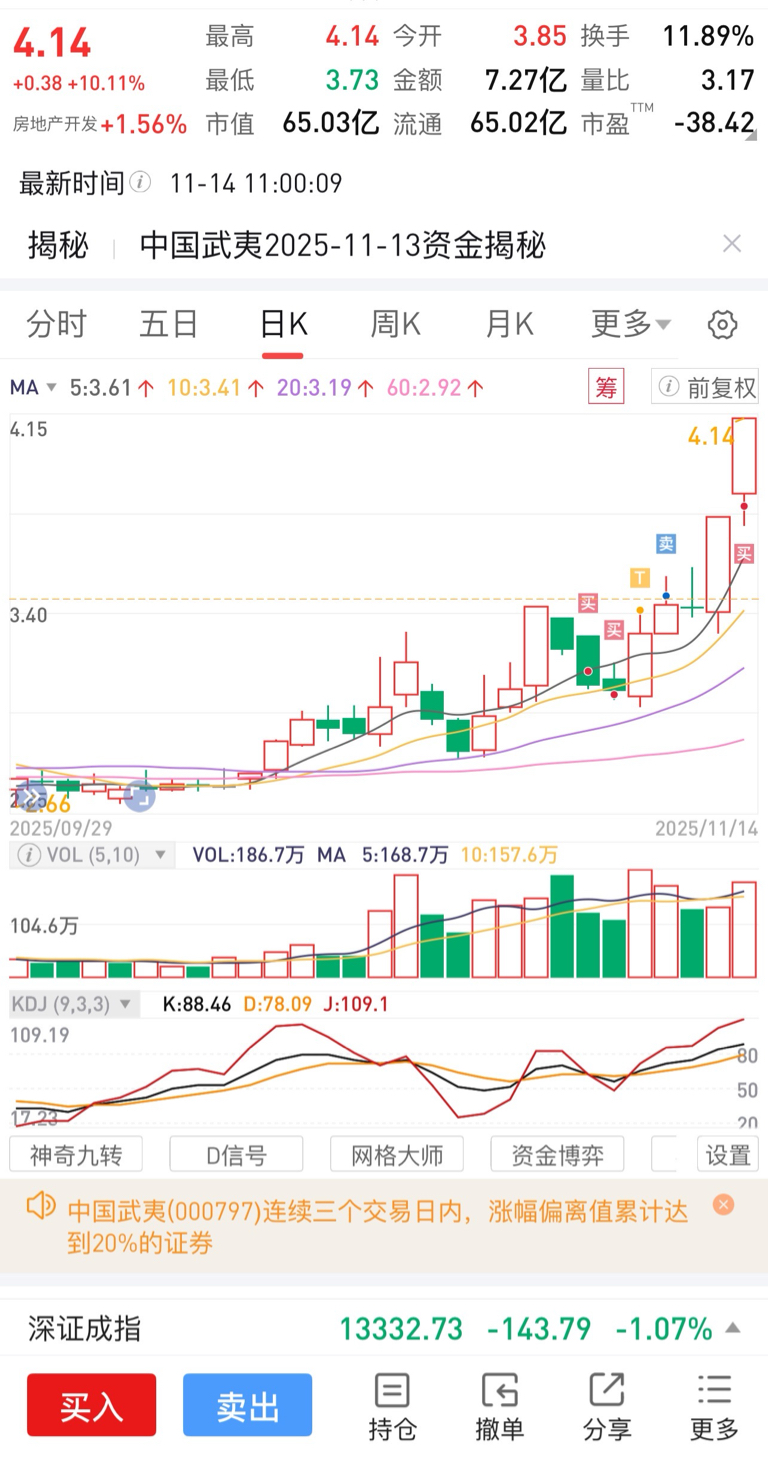Select the D信号 indicator button
Viewport: 768px width, 1478px height.
click(x=236, y=1155)
